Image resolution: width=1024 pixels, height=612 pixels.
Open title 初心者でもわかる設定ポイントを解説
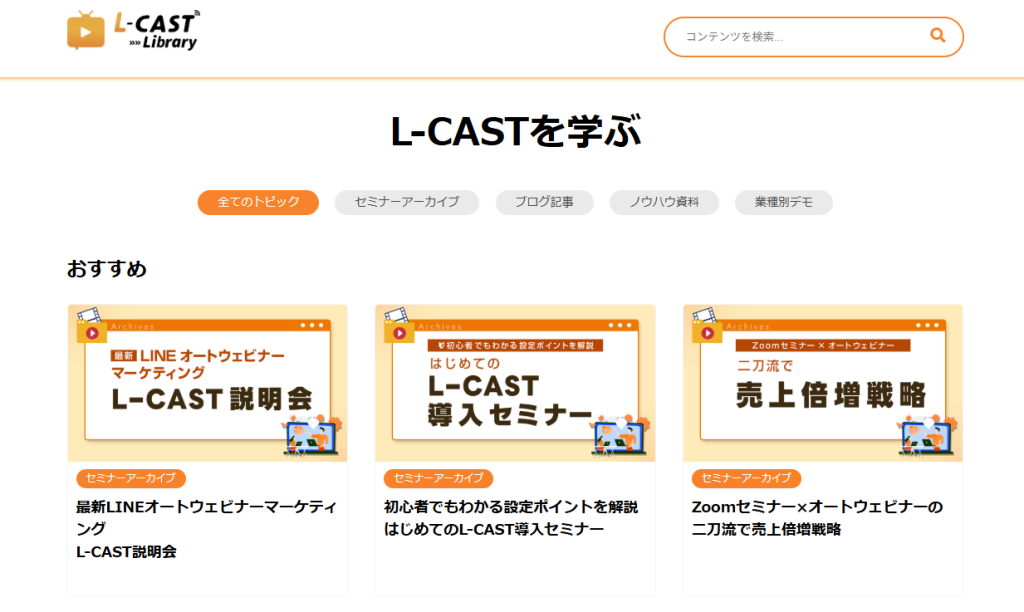click(511, 517)
